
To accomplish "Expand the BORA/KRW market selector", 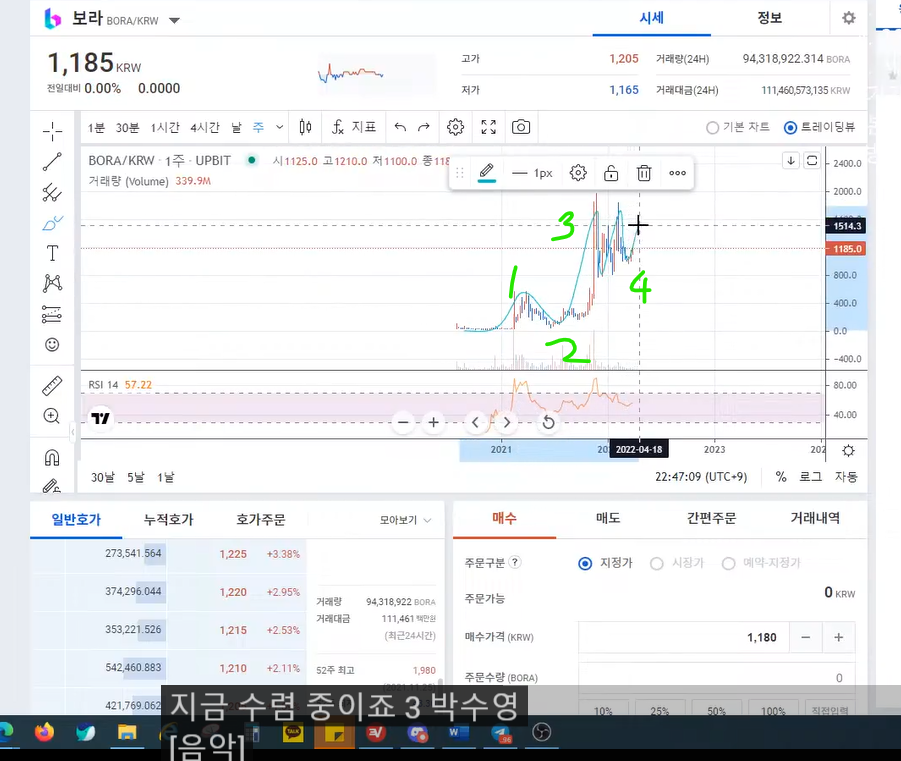I will pos(174,21).
